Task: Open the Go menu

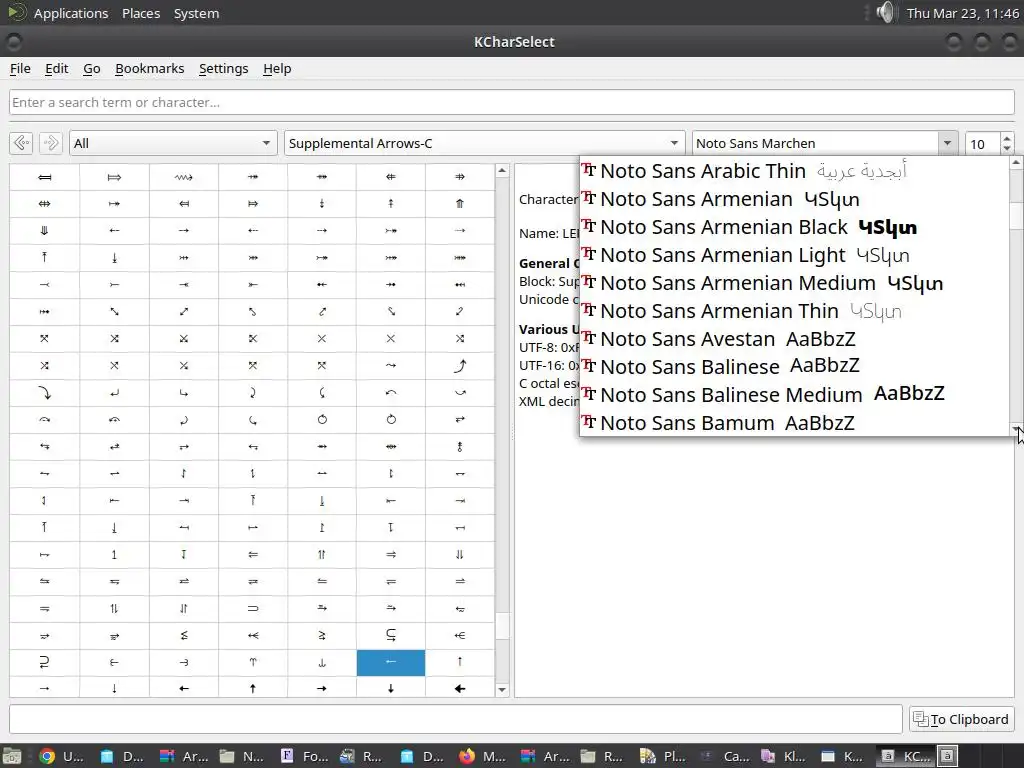Action: (x=91, y=69)
